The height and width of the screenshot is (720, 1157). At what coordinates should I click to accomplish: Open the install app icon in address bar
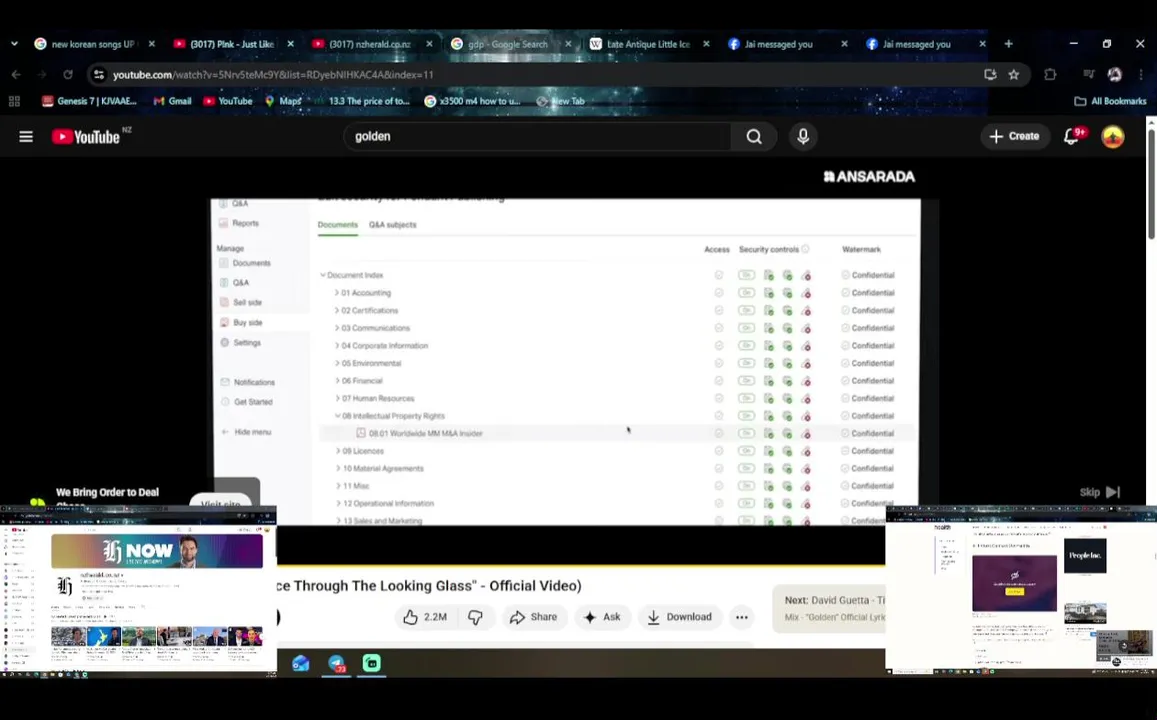click(x=990, y=75)
